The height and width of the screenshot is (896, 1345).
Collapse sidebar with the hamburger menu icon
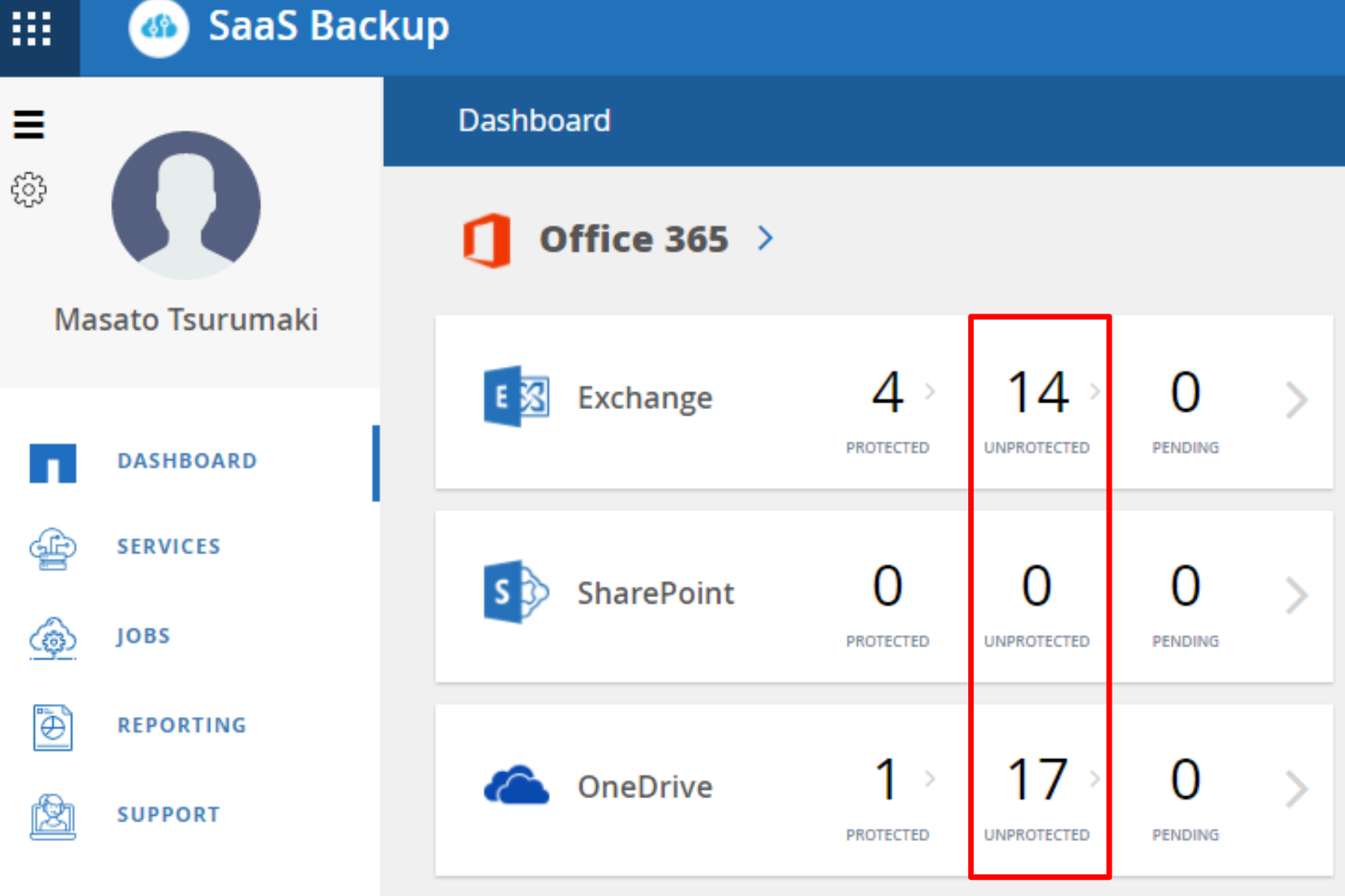pos(28,125)
